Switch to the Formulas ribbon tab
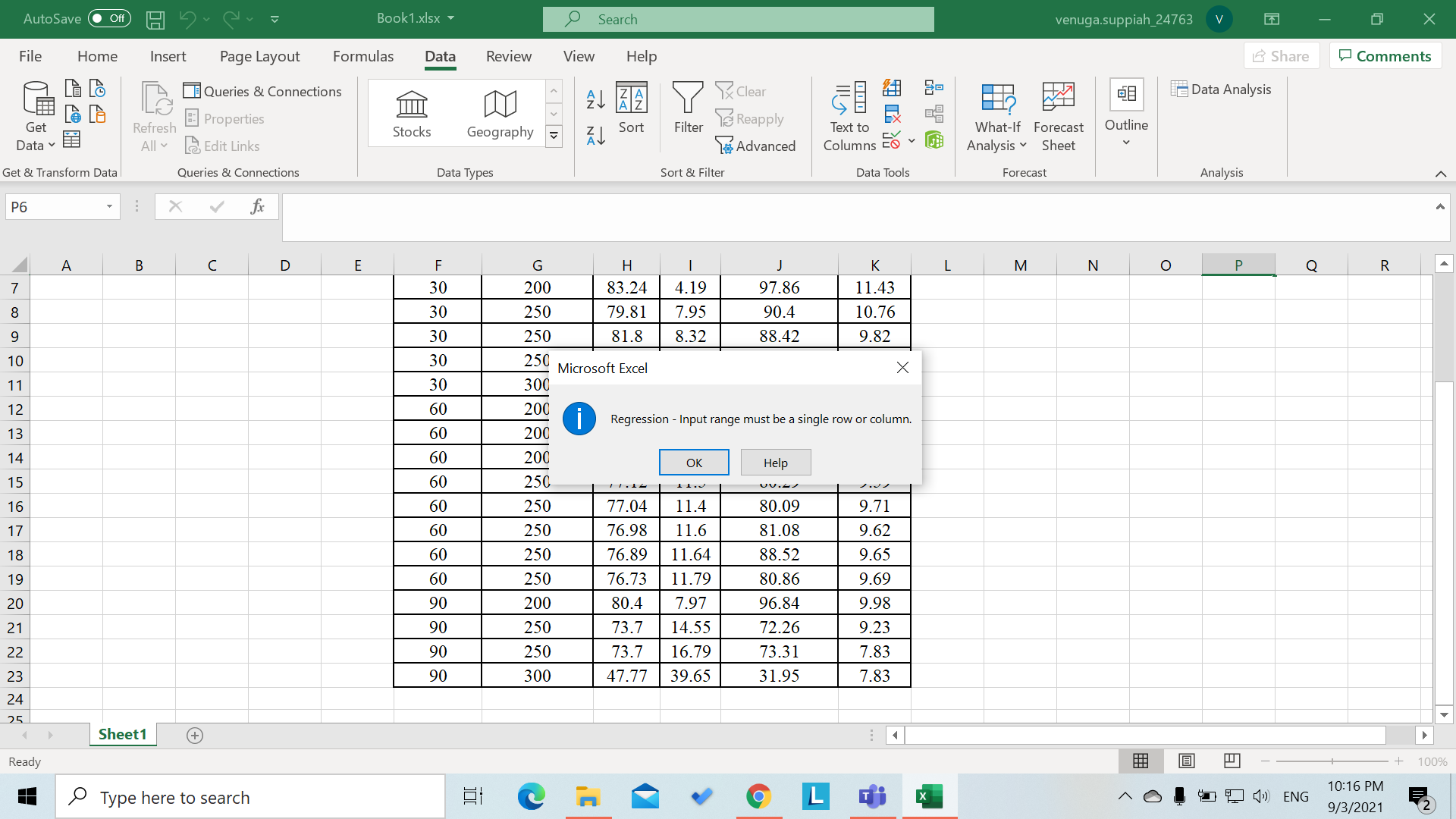The height and width of the screenshot is (819, 1456). point(363,55)
